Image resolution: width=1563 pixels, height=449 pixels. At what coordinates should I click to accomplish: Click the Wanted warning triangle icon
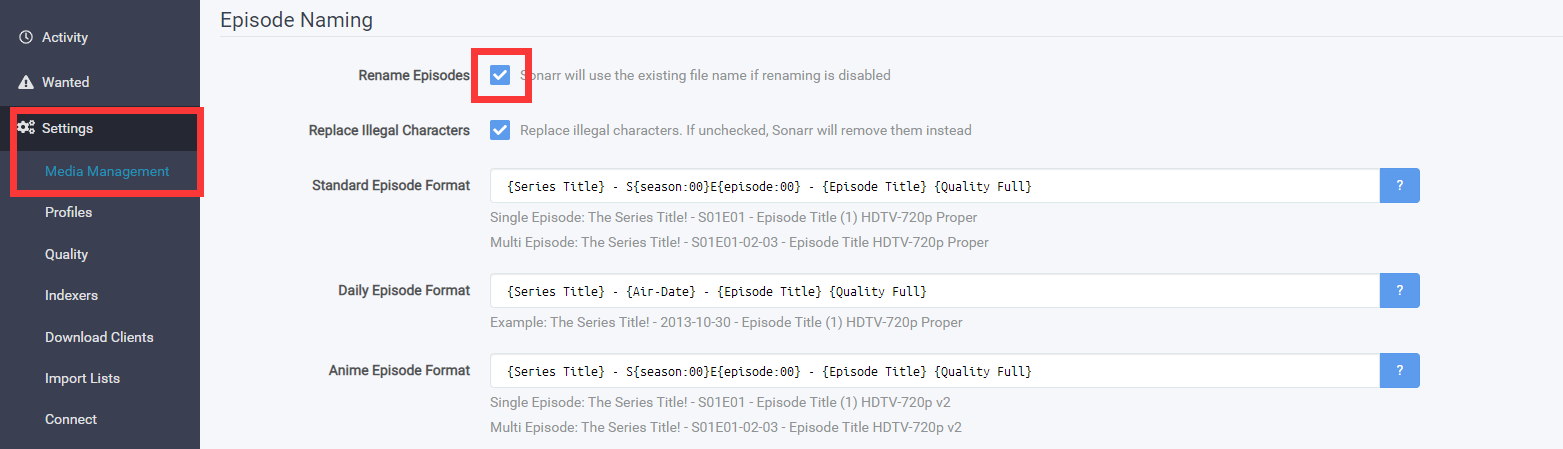(26, 83)
